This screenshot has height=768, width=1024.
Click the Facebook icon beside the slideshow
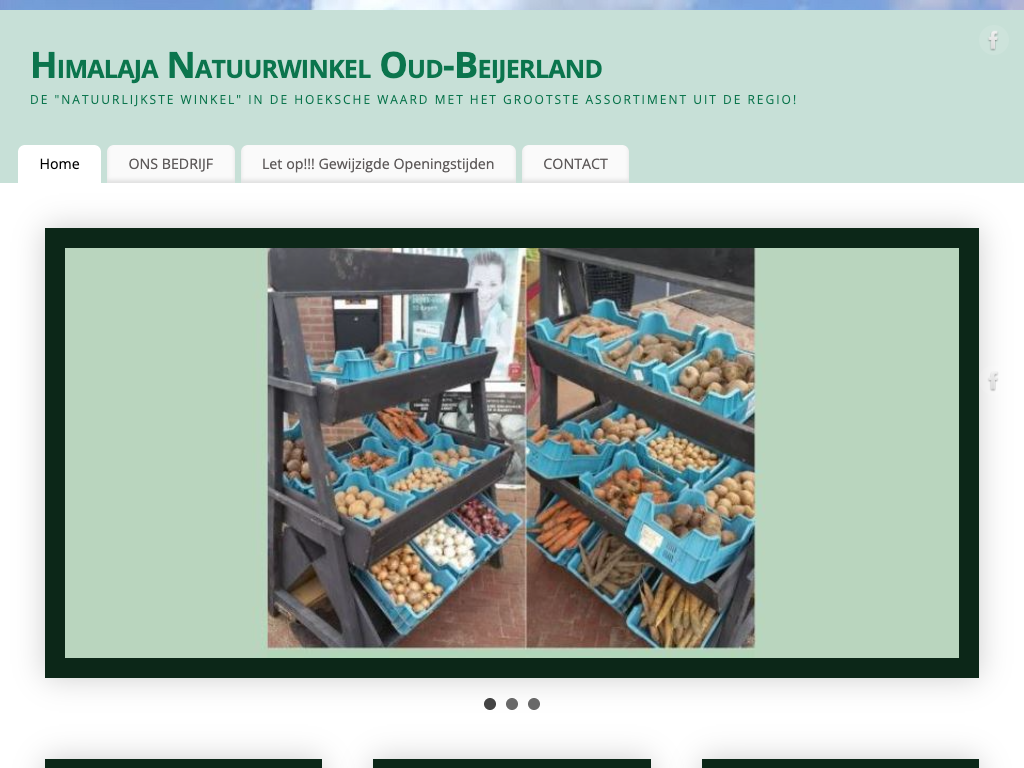[x=993, y=381]
